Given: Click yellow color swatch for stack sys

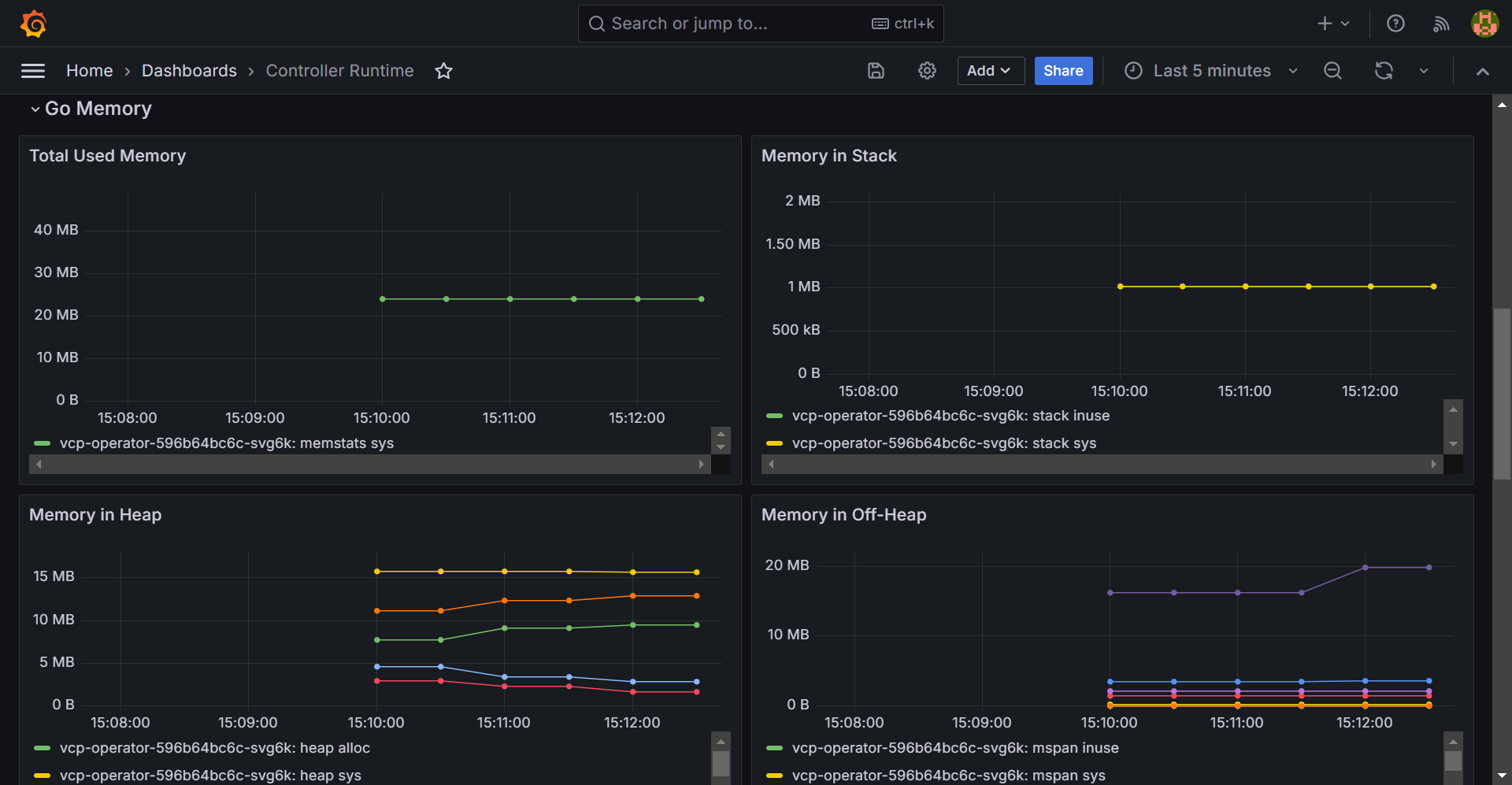Looking at the screenshot, I should point(775,443).
